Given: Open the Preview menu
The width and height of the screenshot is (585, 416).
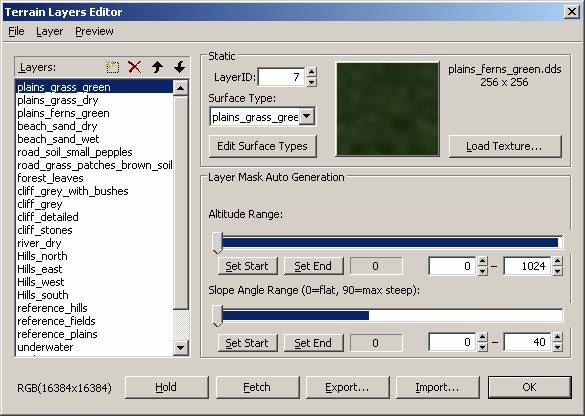Looking at the screenshot, I should click(94, 31).
